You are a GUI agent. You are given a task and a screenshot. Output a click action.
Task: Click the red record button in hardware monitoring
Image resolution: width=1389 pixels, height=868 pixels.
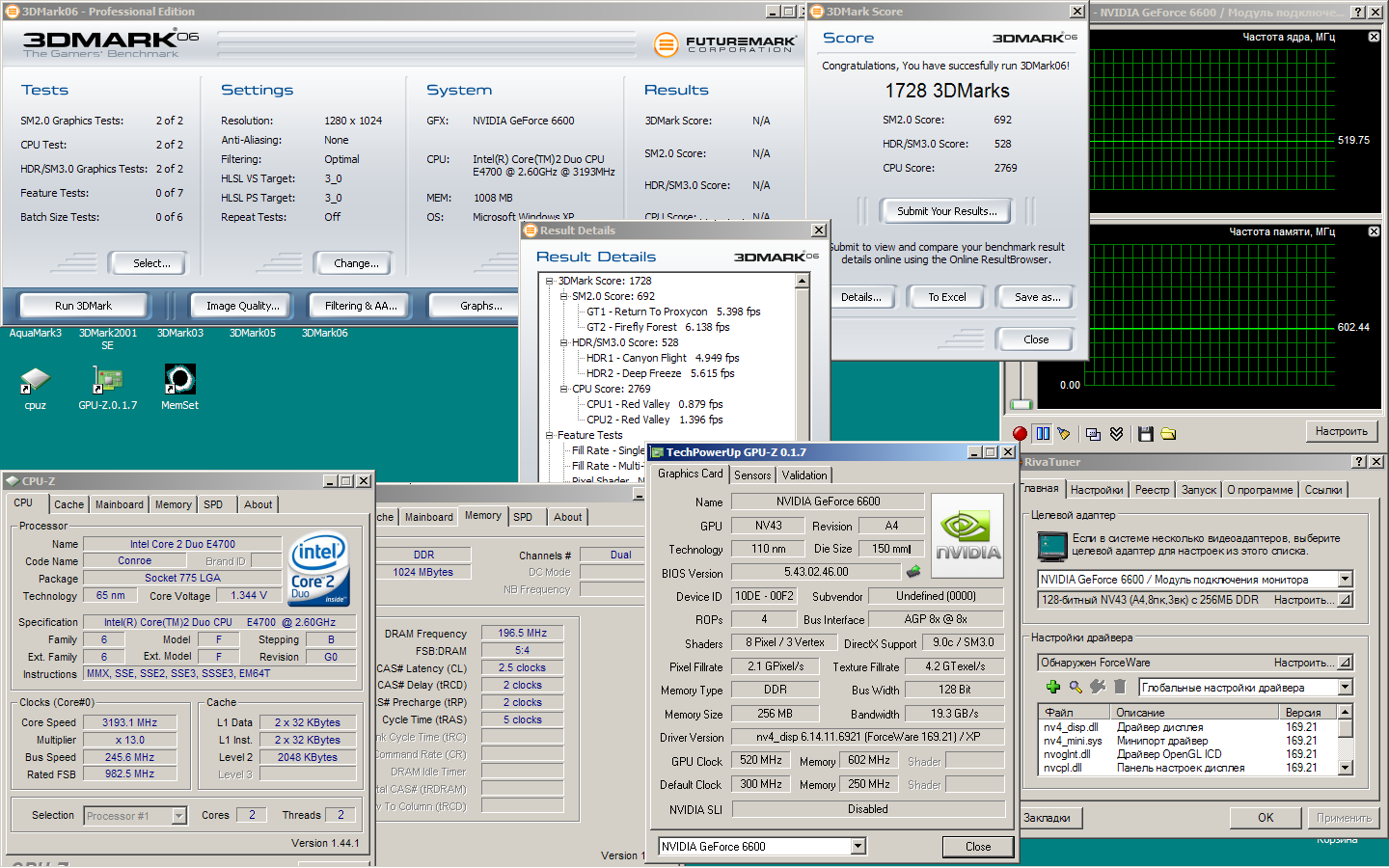(1020, 434)
